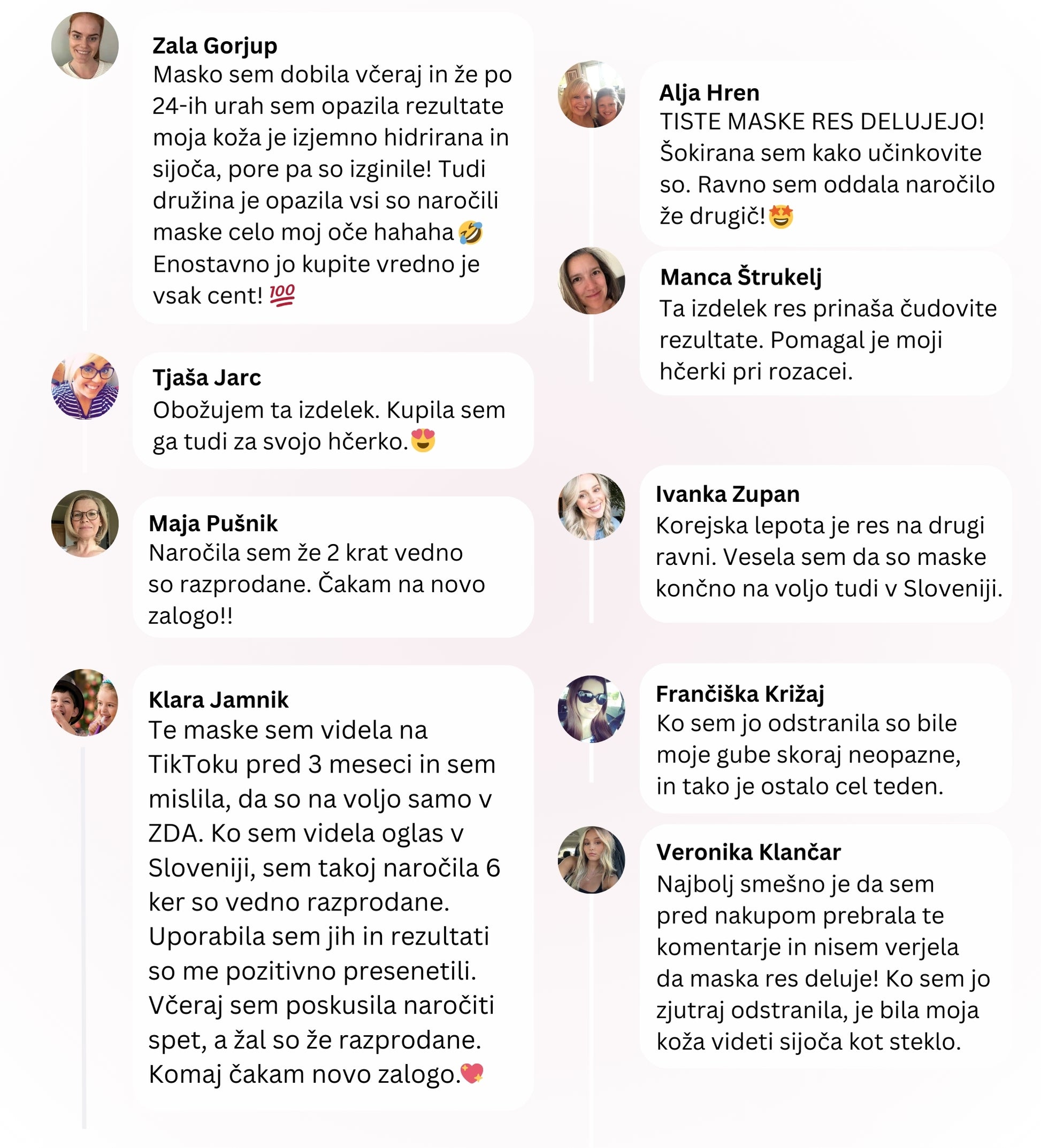View Alja Hren's profile photo
This screenshot has width=1041, height=1148.
[591, 94]
